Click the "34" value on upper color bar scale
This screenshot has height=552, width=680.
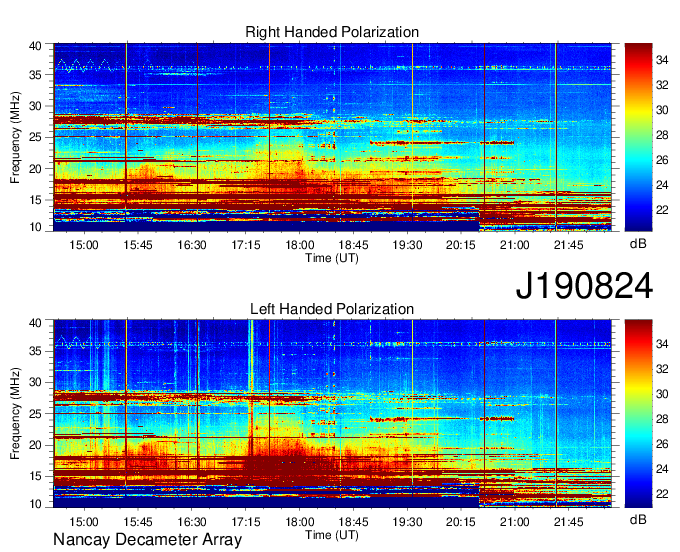662,60
